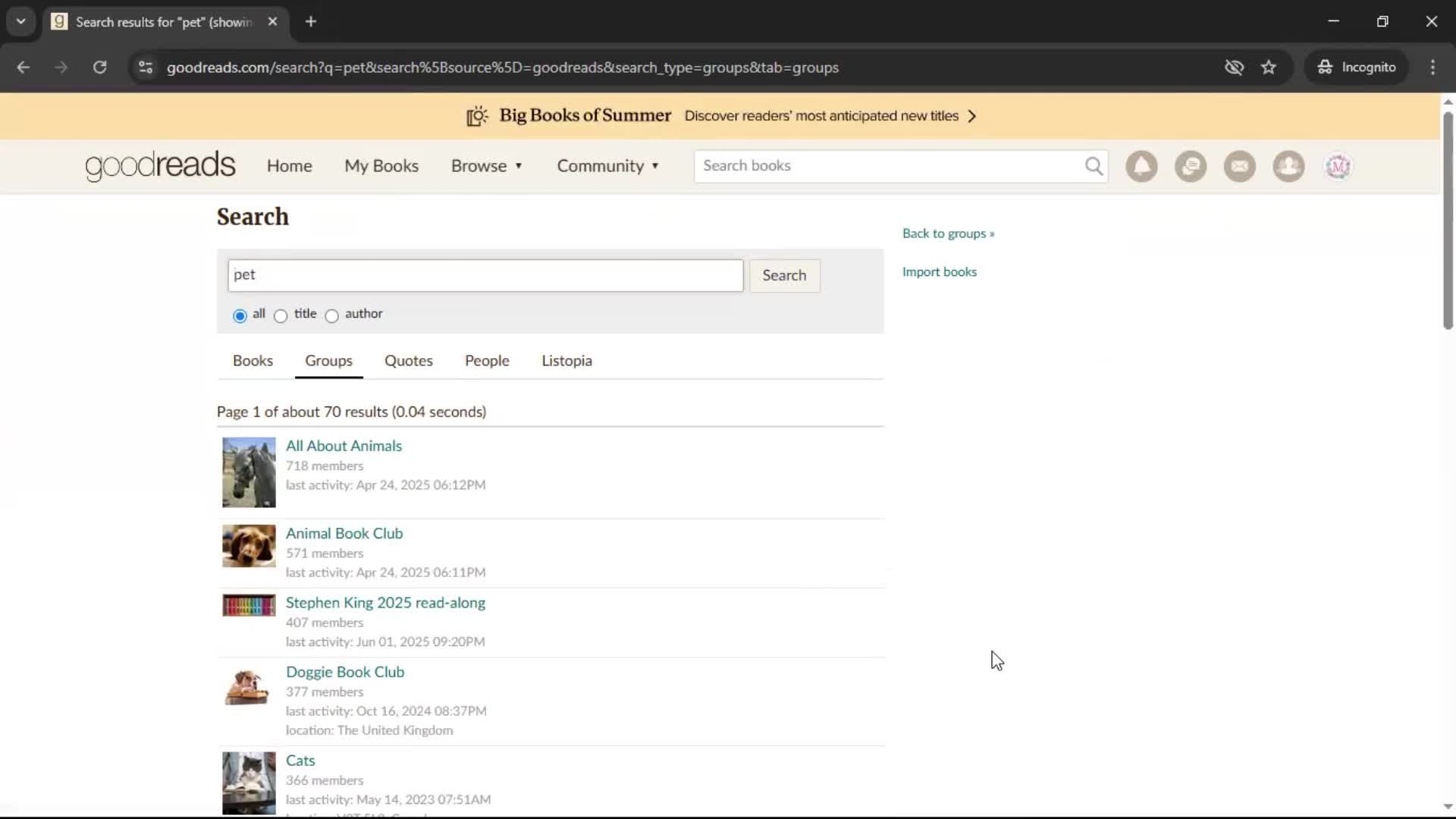Open the profile avatar menu
The image size is (1456, 819).
click(x=1338, y=166)
